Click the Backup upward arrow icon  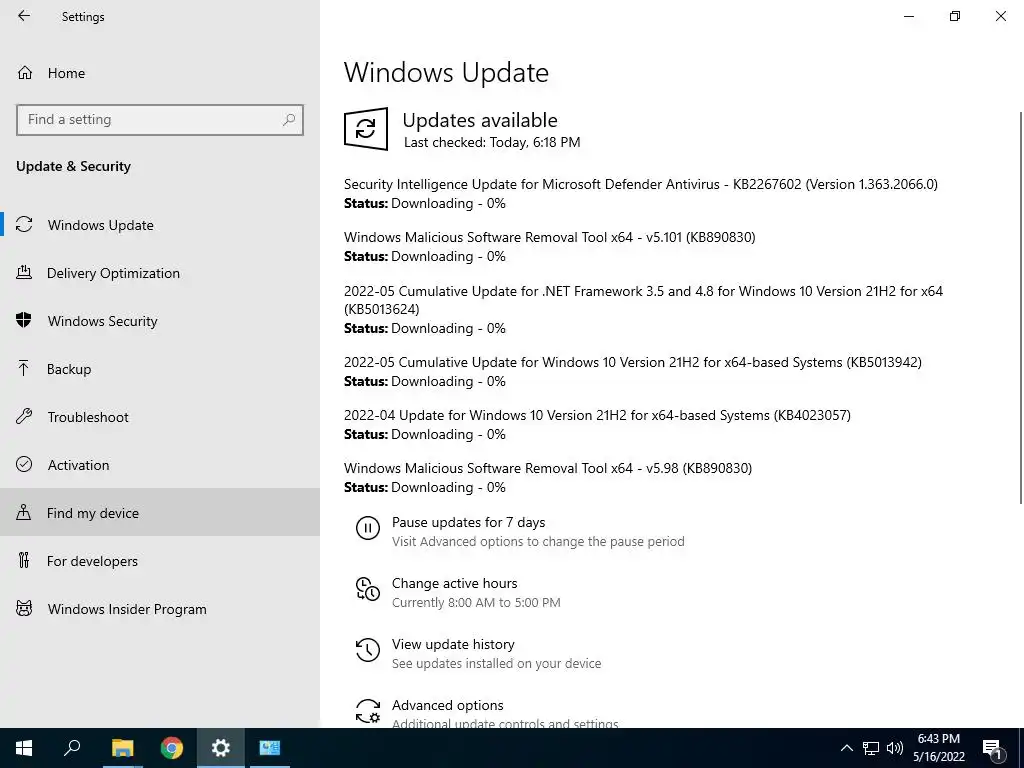(x=24, y=368)
